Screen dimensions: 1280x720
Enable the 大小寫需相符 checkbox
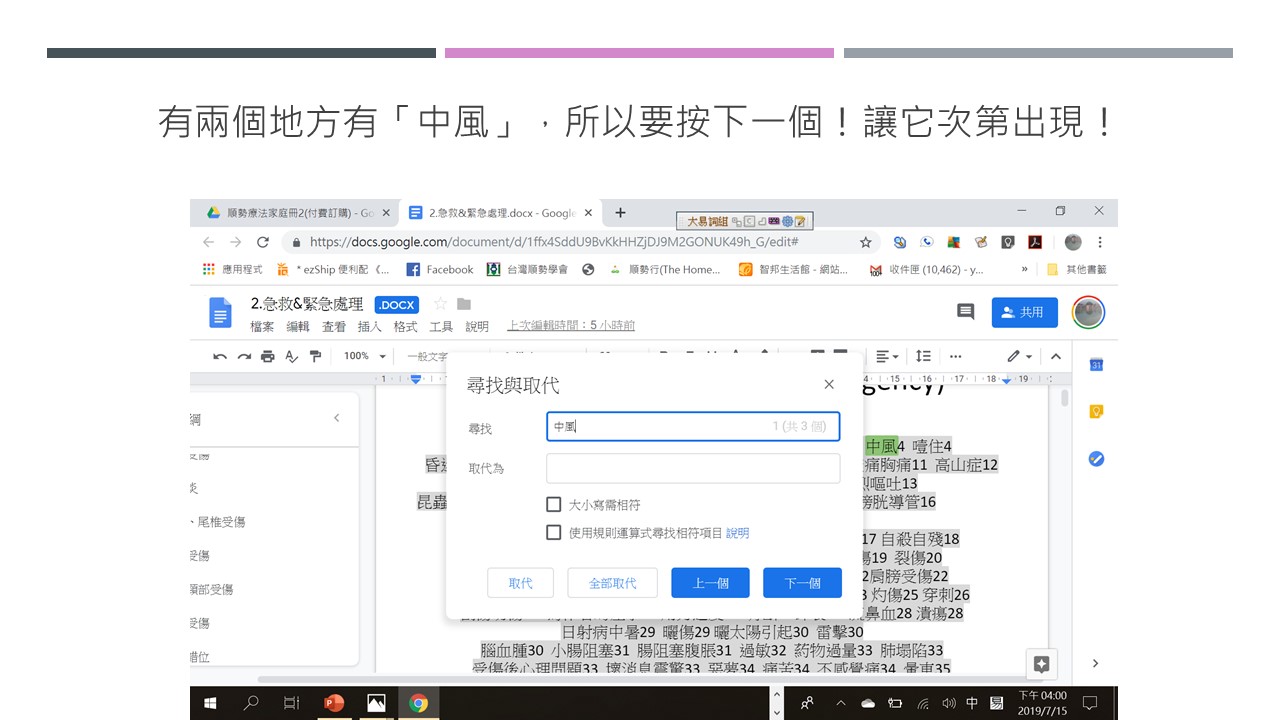[x=554, y=505]
